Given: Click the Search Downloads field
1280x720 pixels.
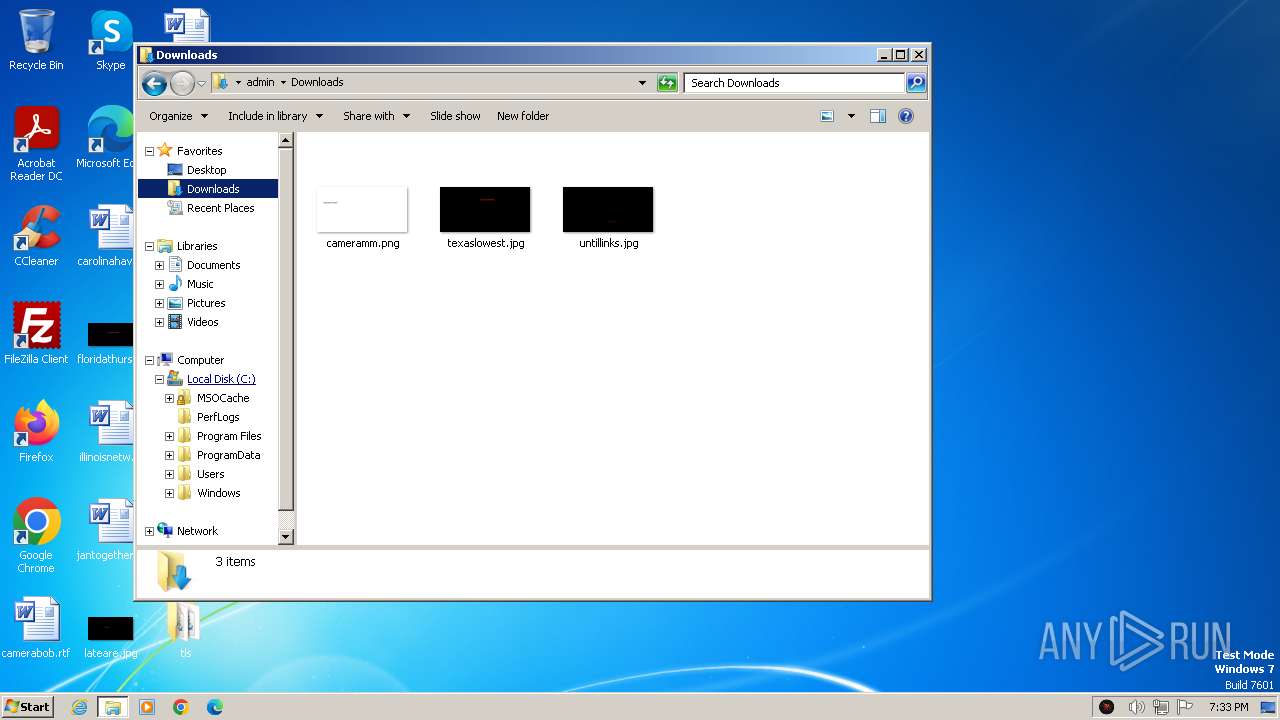Looking at the screenshot, I should click(795, 83).
